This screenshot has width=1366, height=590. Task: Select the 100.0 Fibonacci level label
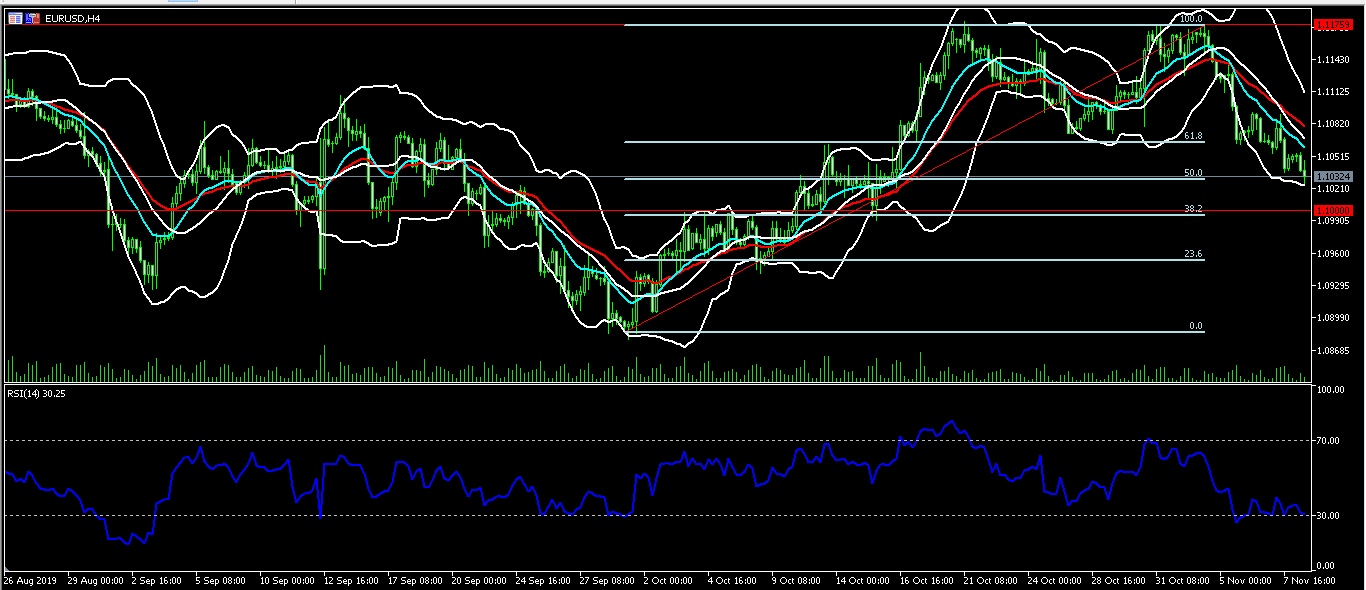point(1191,18)
